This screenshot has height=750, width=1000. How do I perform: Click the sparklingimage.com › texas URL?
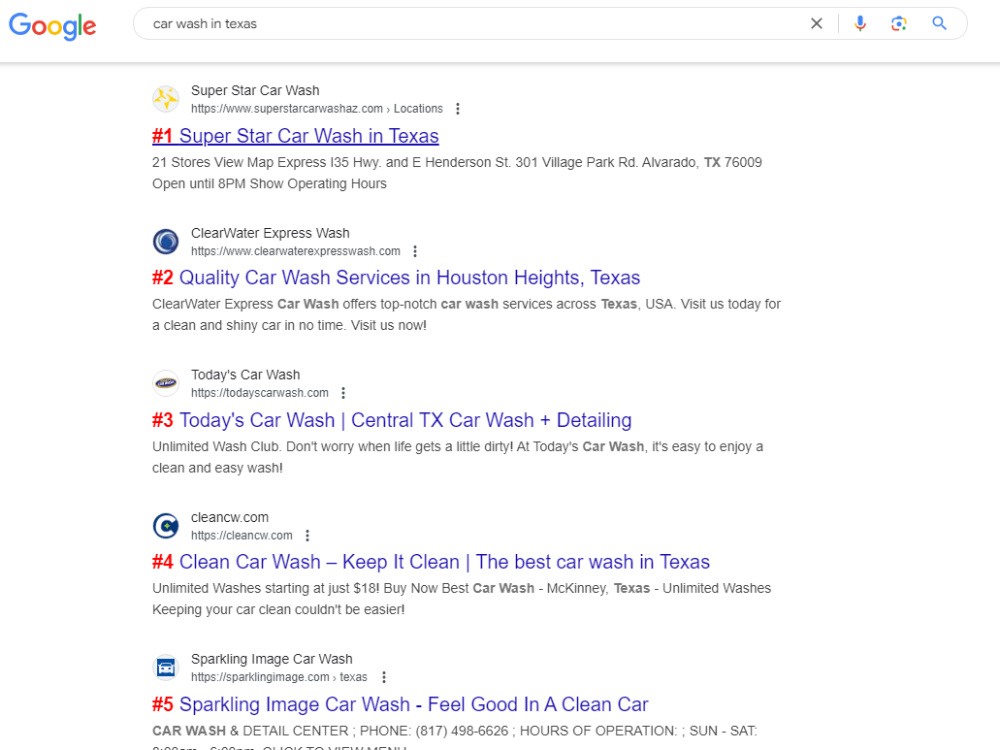(279, 677)
